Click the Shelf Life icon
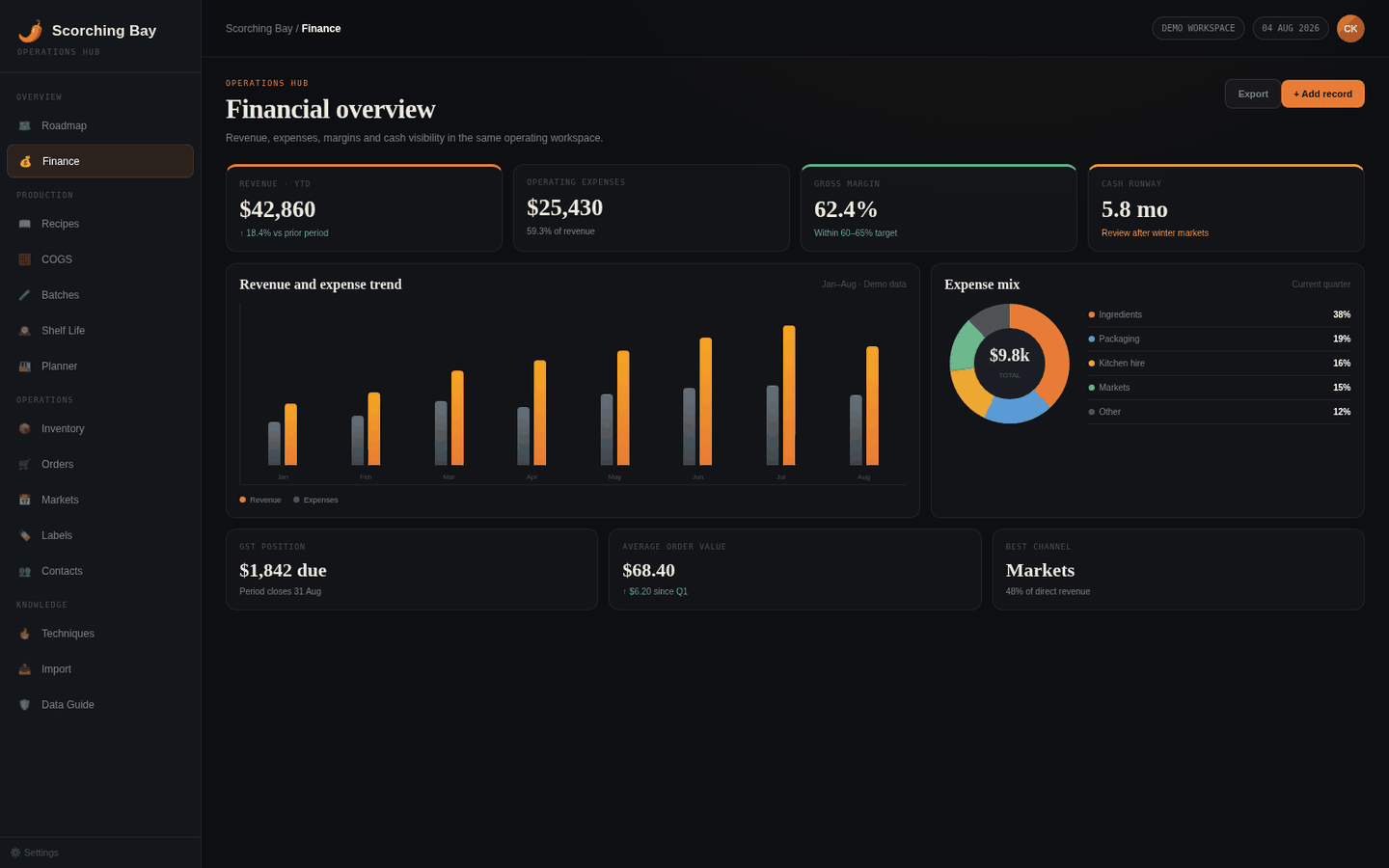Viewport: 1389px width, 868px height. (25, 331)
